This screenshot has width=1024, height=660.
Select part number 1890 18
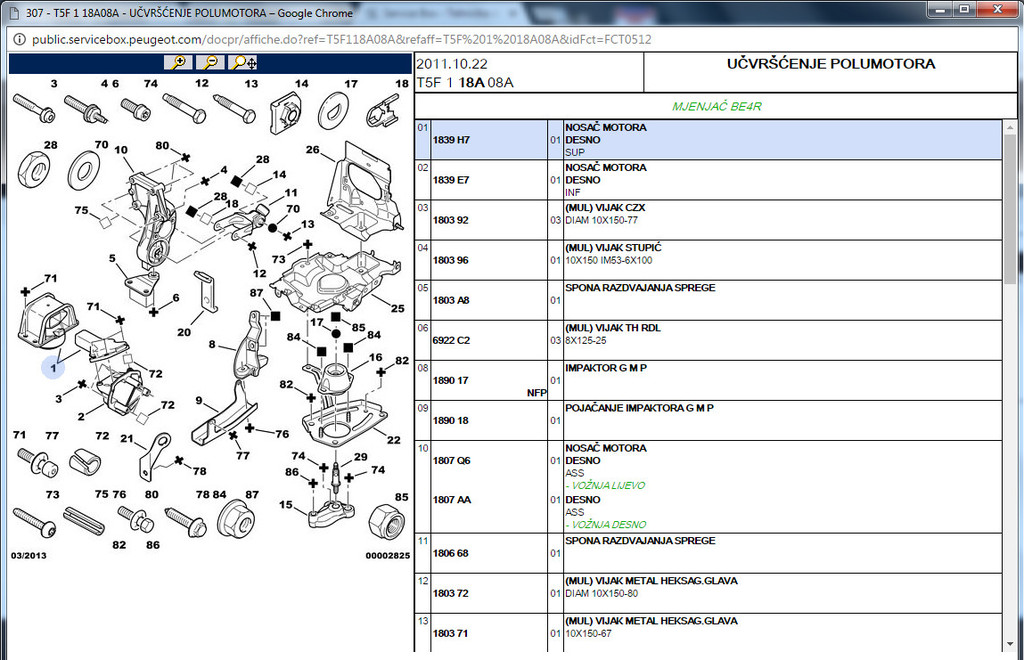[x=451, y=421]
